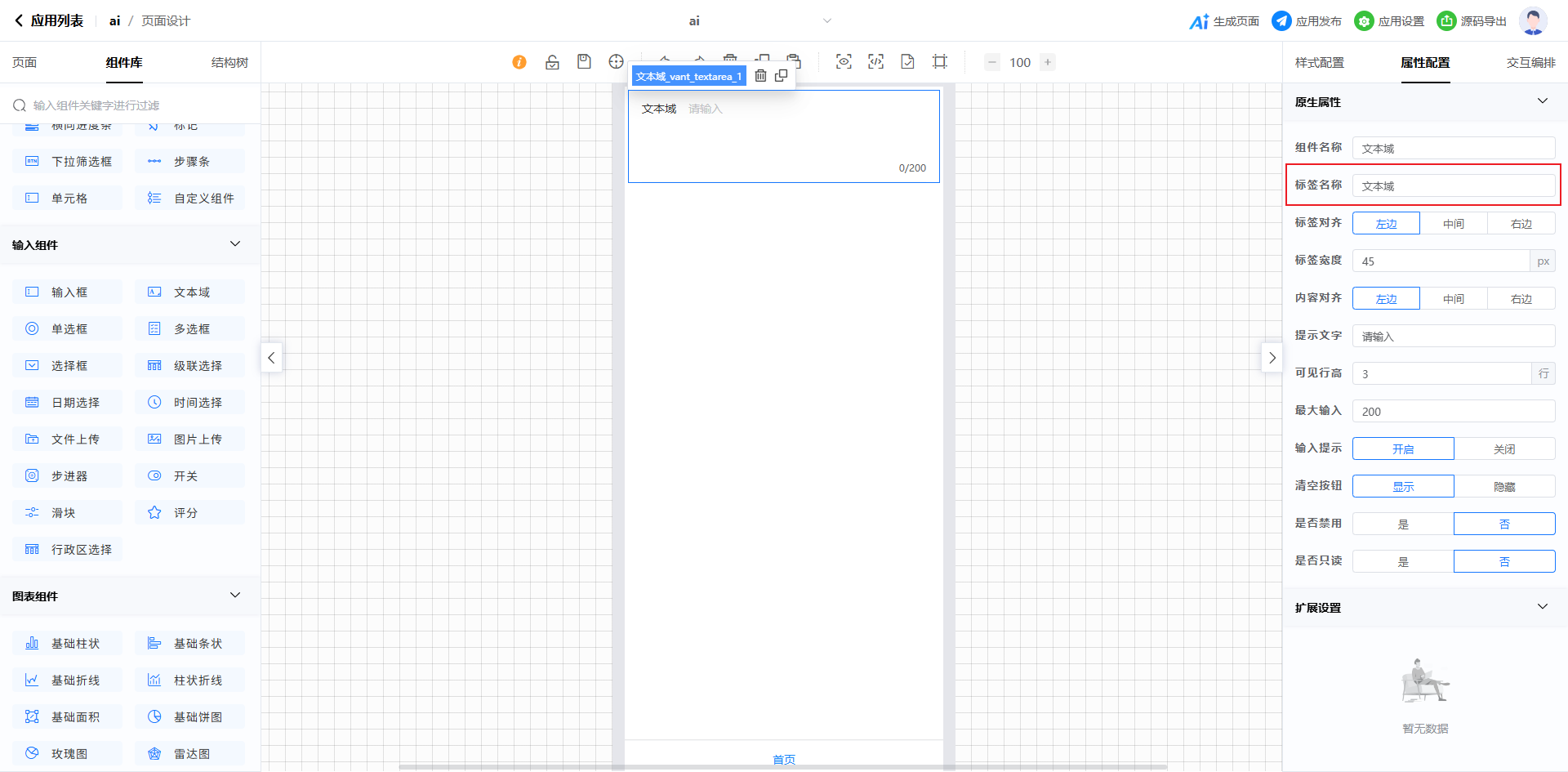Viewport: 1568px width, 772px height.
Task: Delete the selected textarea via trash icon
Action: point(760,76)
